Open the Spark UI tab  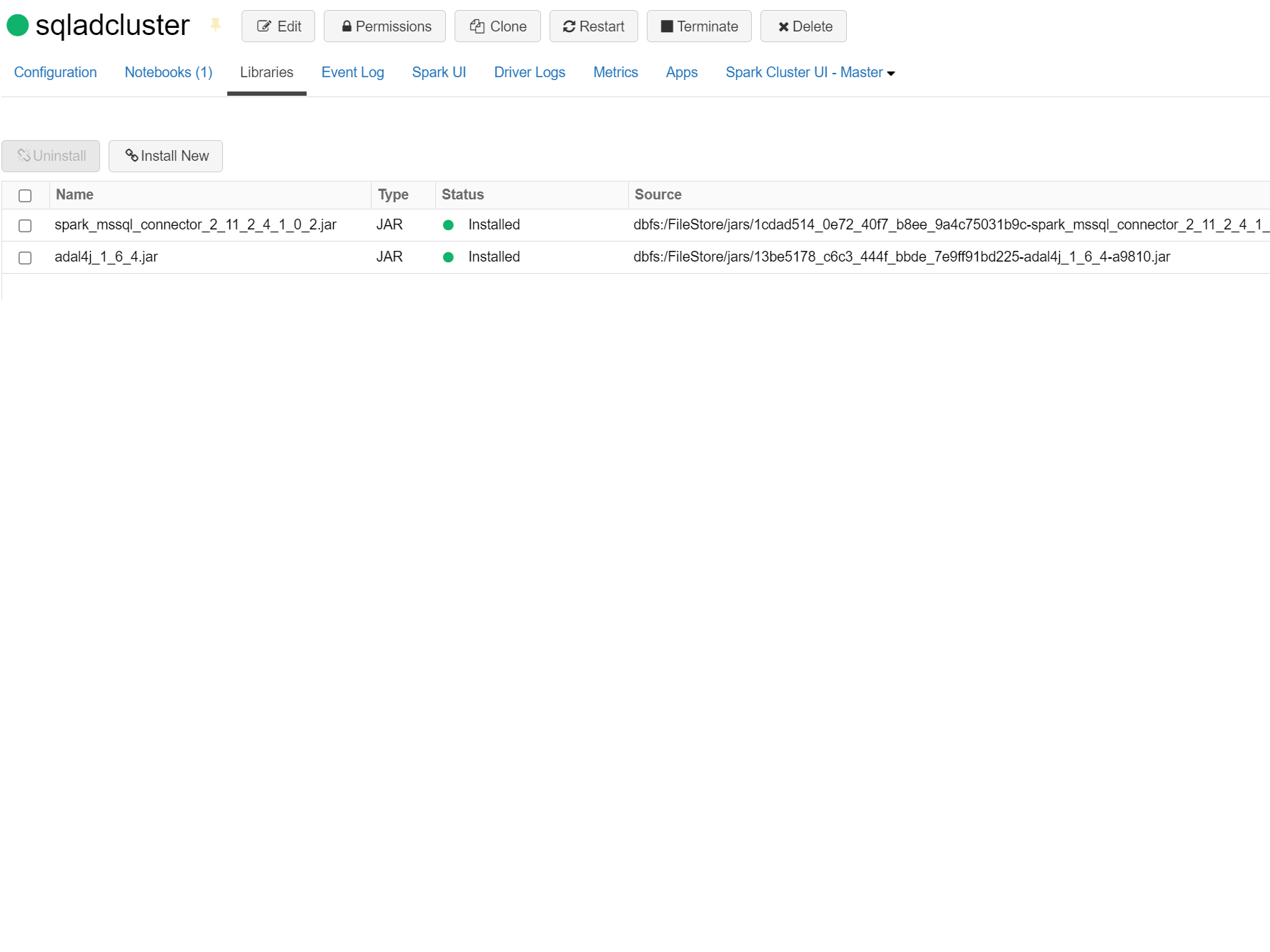(x=439, y=72)
